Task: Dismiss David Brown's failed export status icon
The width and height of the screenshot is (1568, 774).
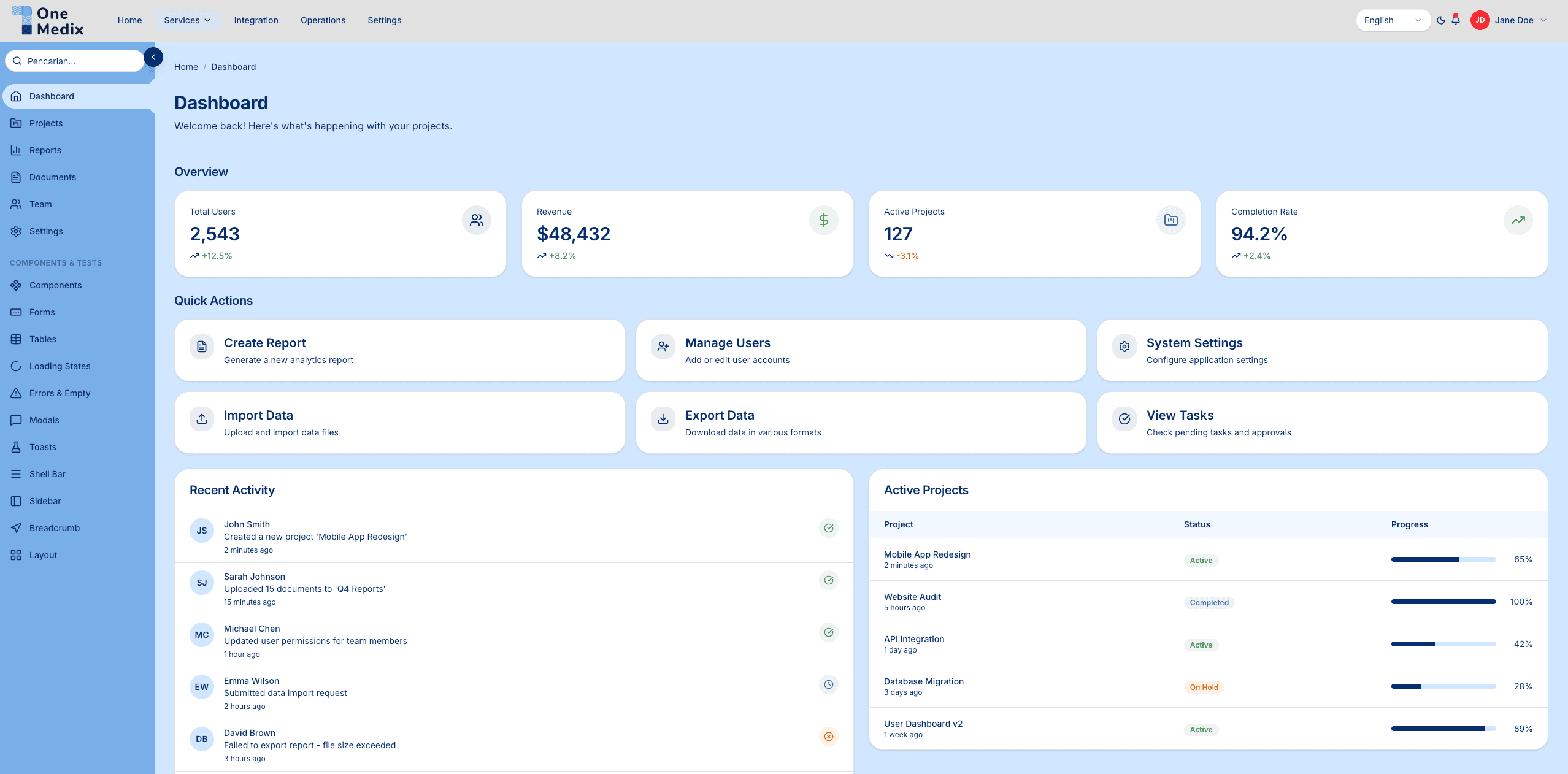Action: pyautogui.click(x=828, y=737)
